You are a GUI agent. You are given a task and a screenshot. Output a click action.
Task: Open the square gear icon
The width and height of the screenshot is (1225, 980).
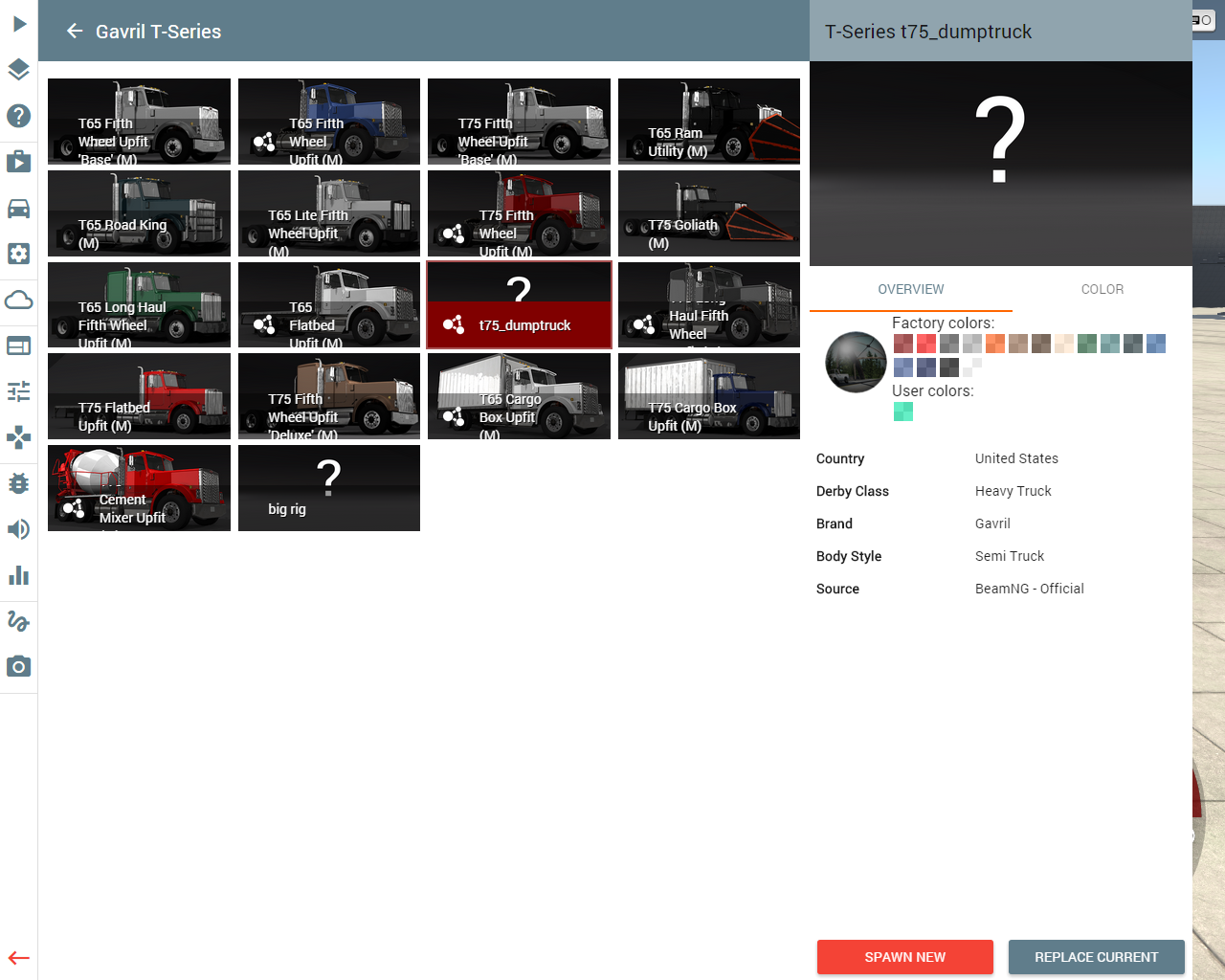pyautogui.click(x=19, y=254)
